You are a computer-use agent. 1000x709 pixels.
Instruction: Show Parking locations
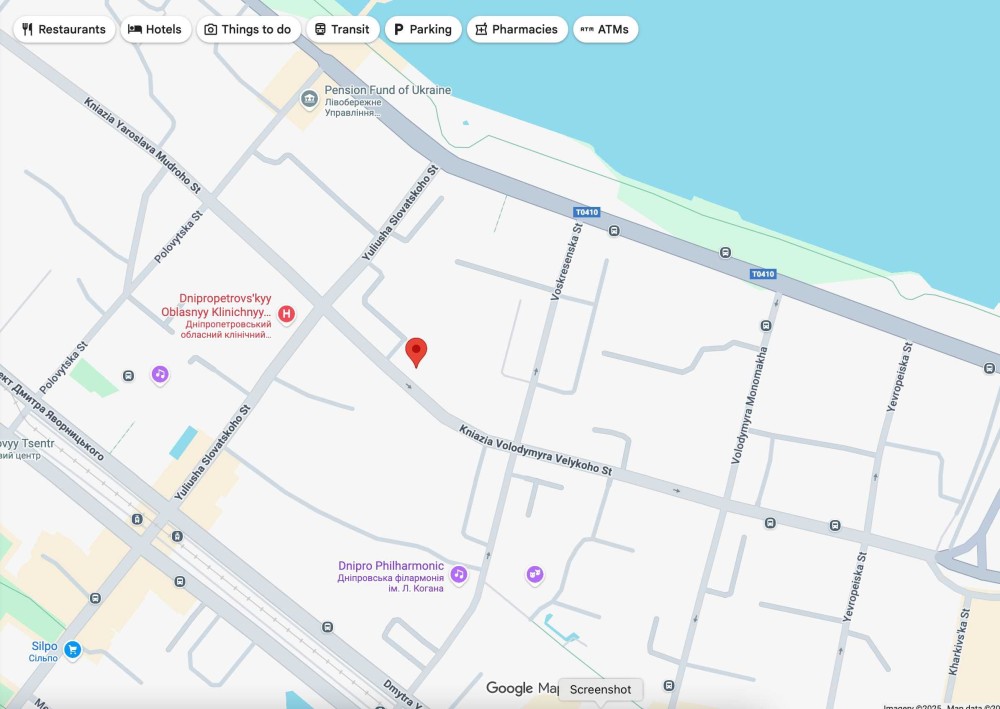(x=423, y=29)
